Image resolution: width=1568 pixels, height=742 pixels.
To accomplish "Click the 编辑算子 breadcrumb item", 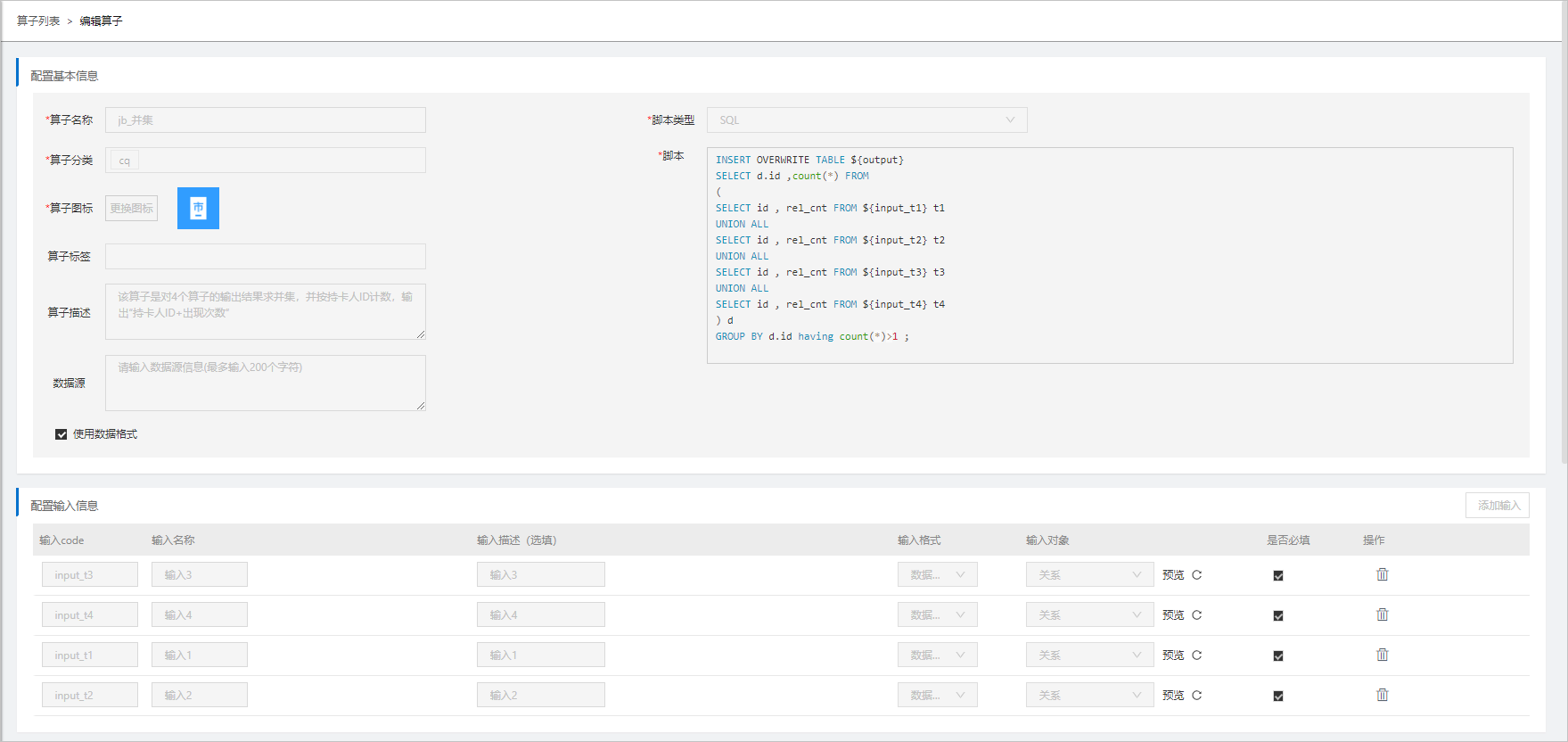I will pyautogui.click(x=101, y=21).
